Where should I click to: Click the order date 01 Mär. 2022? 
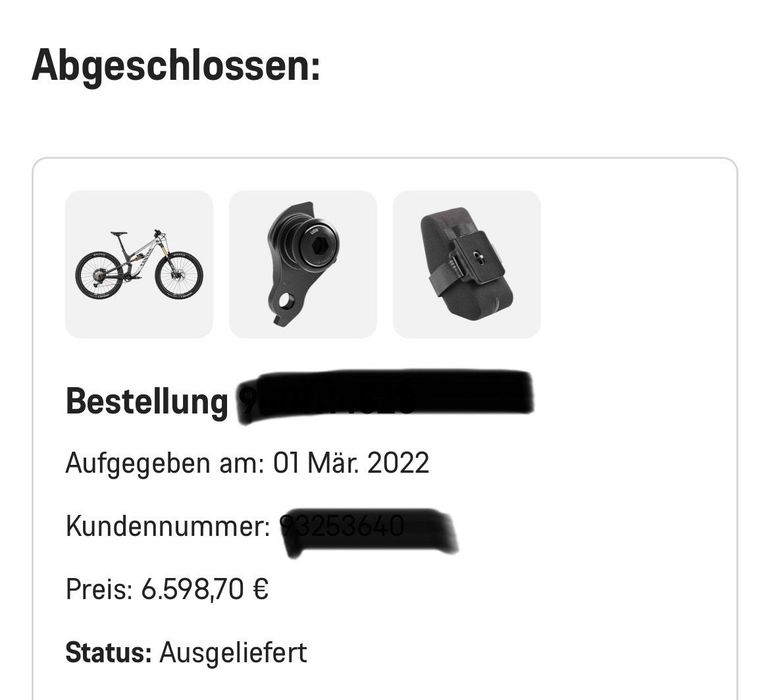(x=351, y=464)
